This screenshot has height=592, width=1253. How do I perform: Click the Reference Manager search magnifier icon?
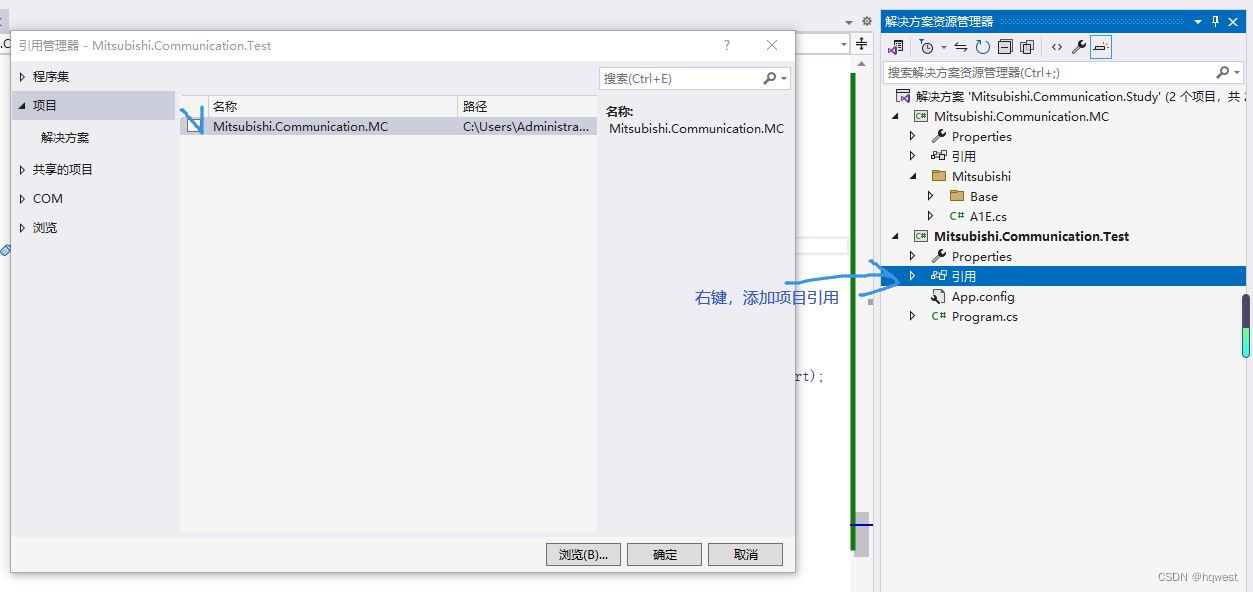[x=769, y=78]
